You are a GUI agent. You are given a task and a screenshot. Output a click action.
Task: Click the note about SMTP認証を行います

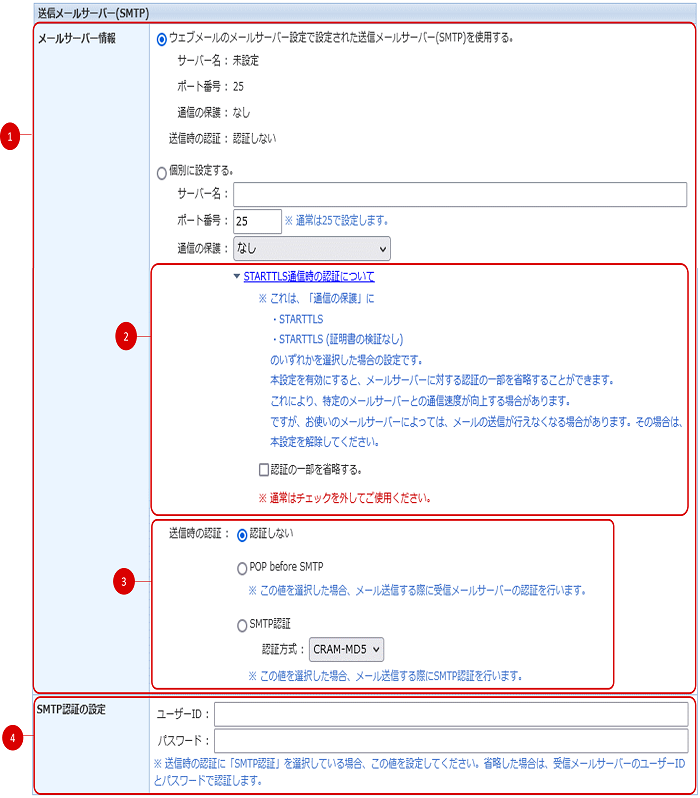(x=385, y=676)
